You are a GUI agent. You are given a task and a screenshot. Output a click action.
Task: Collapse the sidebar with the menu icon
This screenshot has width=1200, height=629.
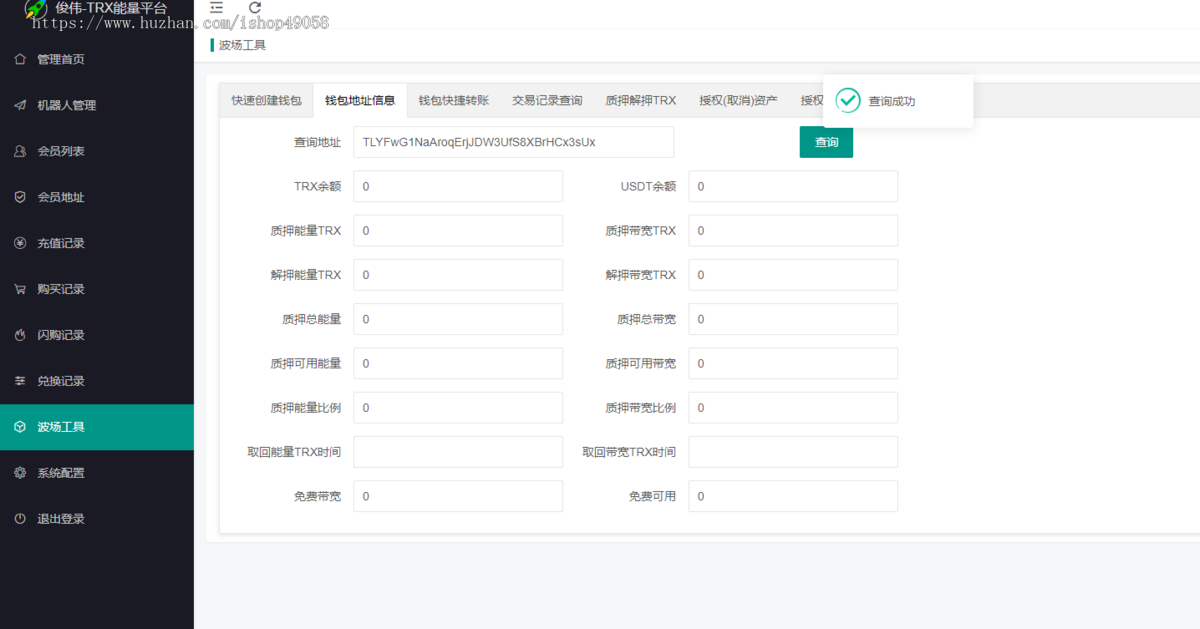(x=217, y=8)
